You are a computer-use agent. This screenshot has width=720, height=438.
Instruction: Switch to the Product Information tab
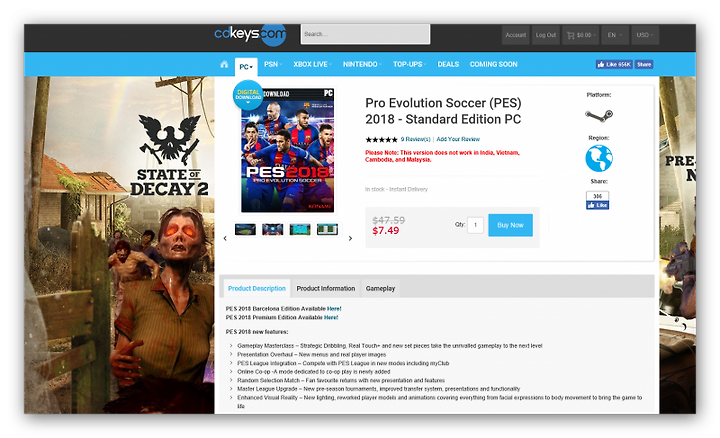[x=326, y=288]
